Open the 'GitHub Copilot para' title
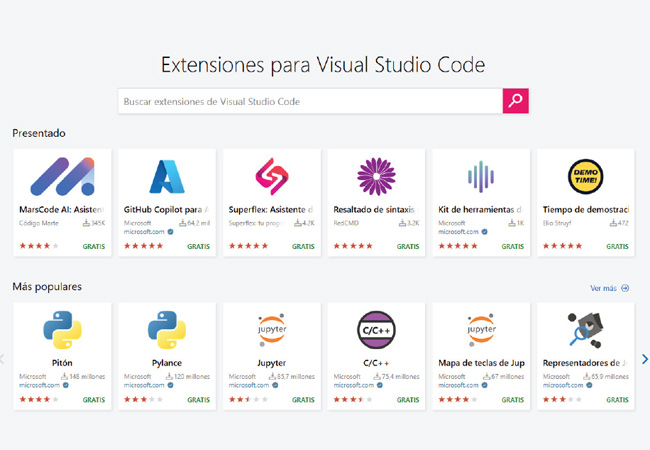Image resolution: width=650 pixels, height=450 pixels. pyautogui.click(x=166, y=210)
